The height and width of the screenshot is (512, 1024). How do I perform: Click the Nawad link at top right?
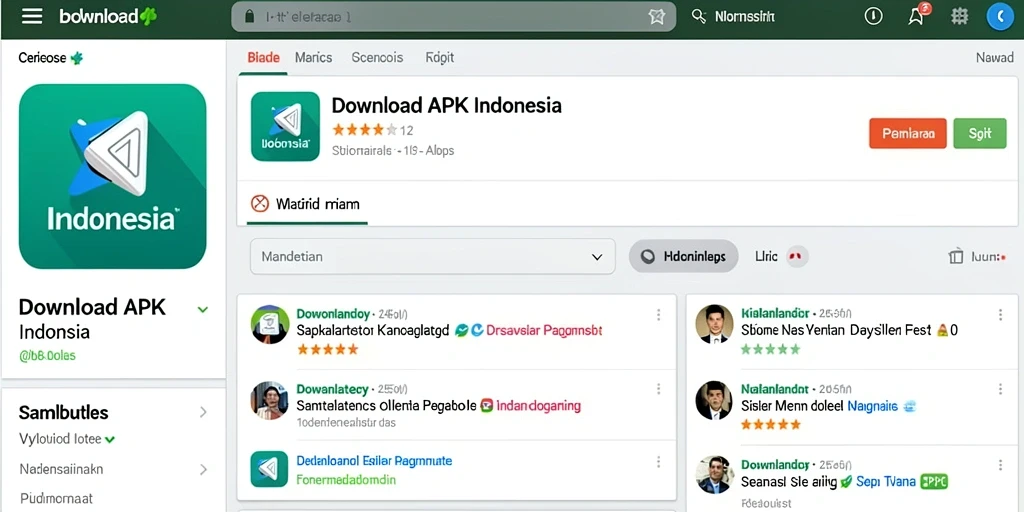click(995, 57)
